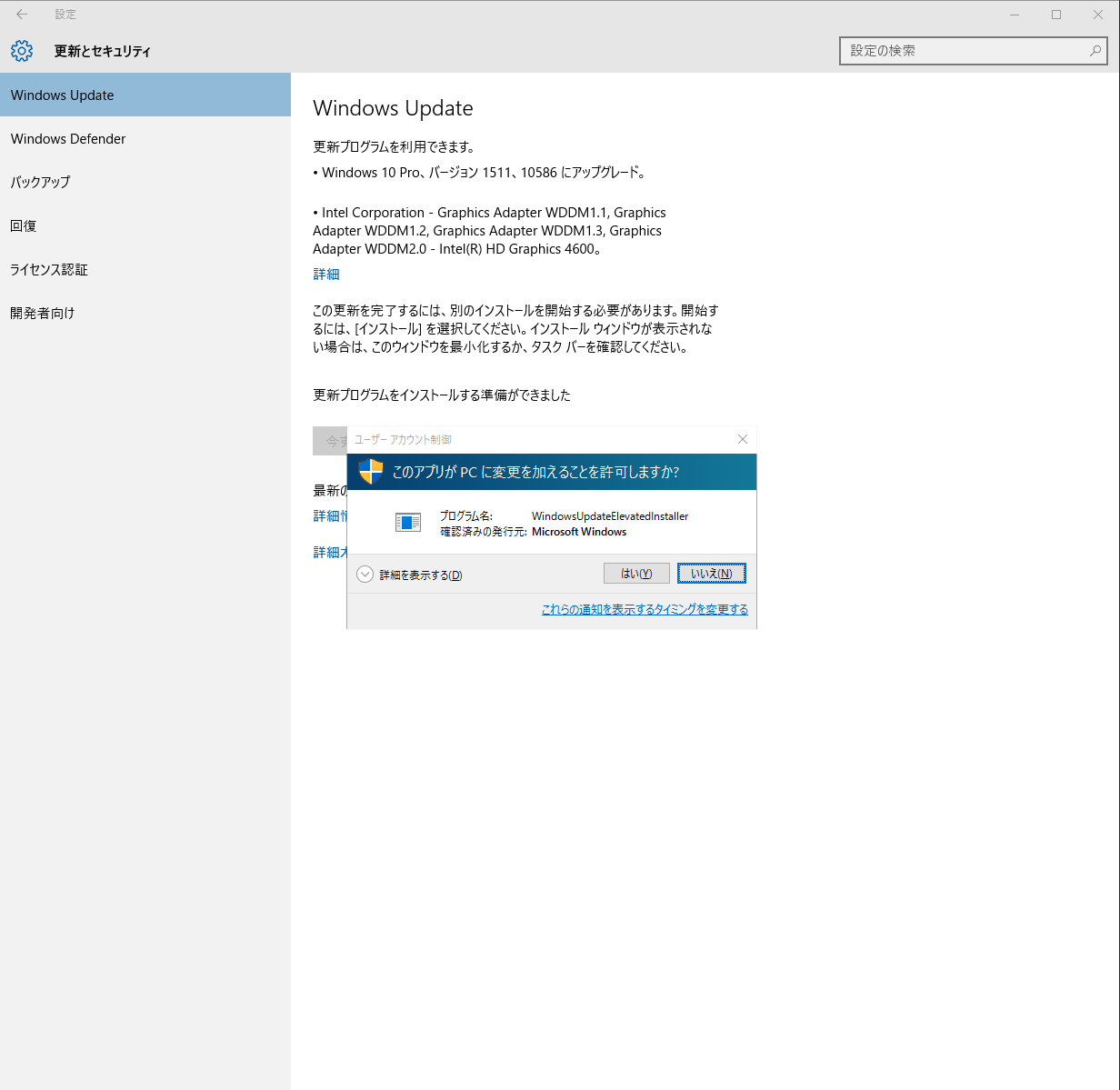Click the 更新とセキュリティ header title

102,51
